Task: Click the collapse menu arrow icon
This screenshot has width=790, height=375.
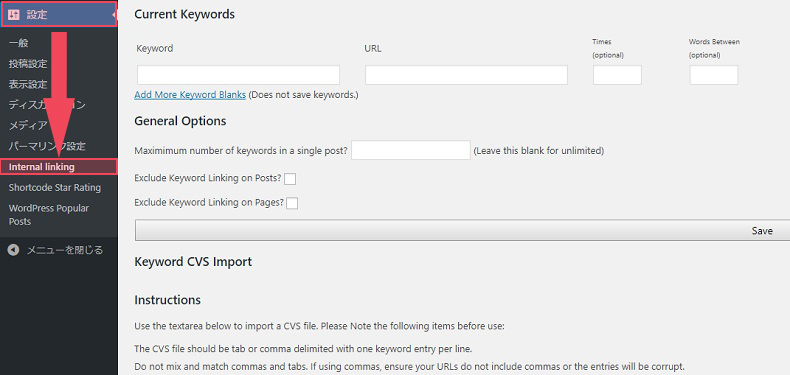Action: pyautogui.click(x=14, y=250)
